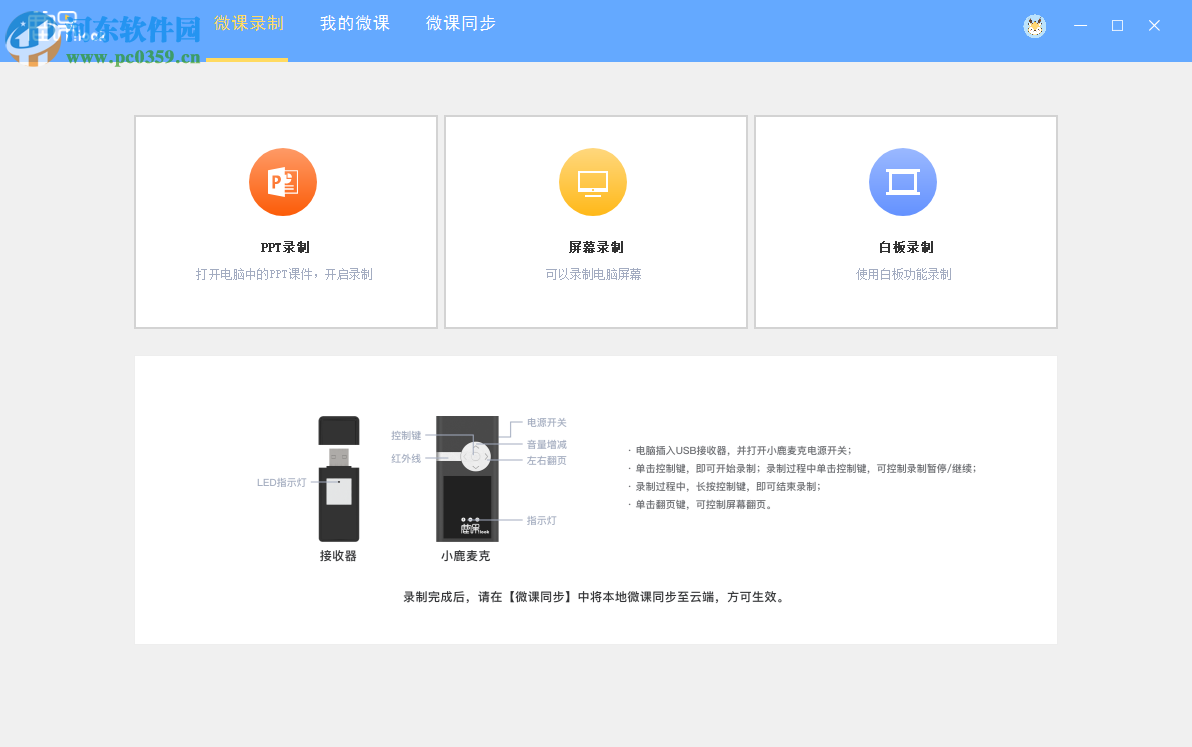The image size is (1192, 747).
Task: Minimize the application window
Action: point(1080,25)
